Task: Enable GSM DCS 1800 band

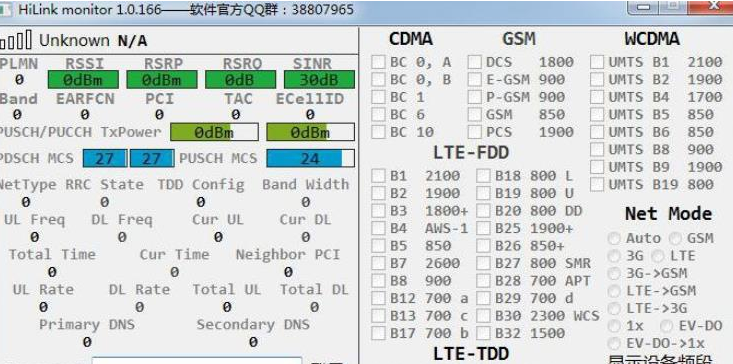Action: (x=474, y=62)
